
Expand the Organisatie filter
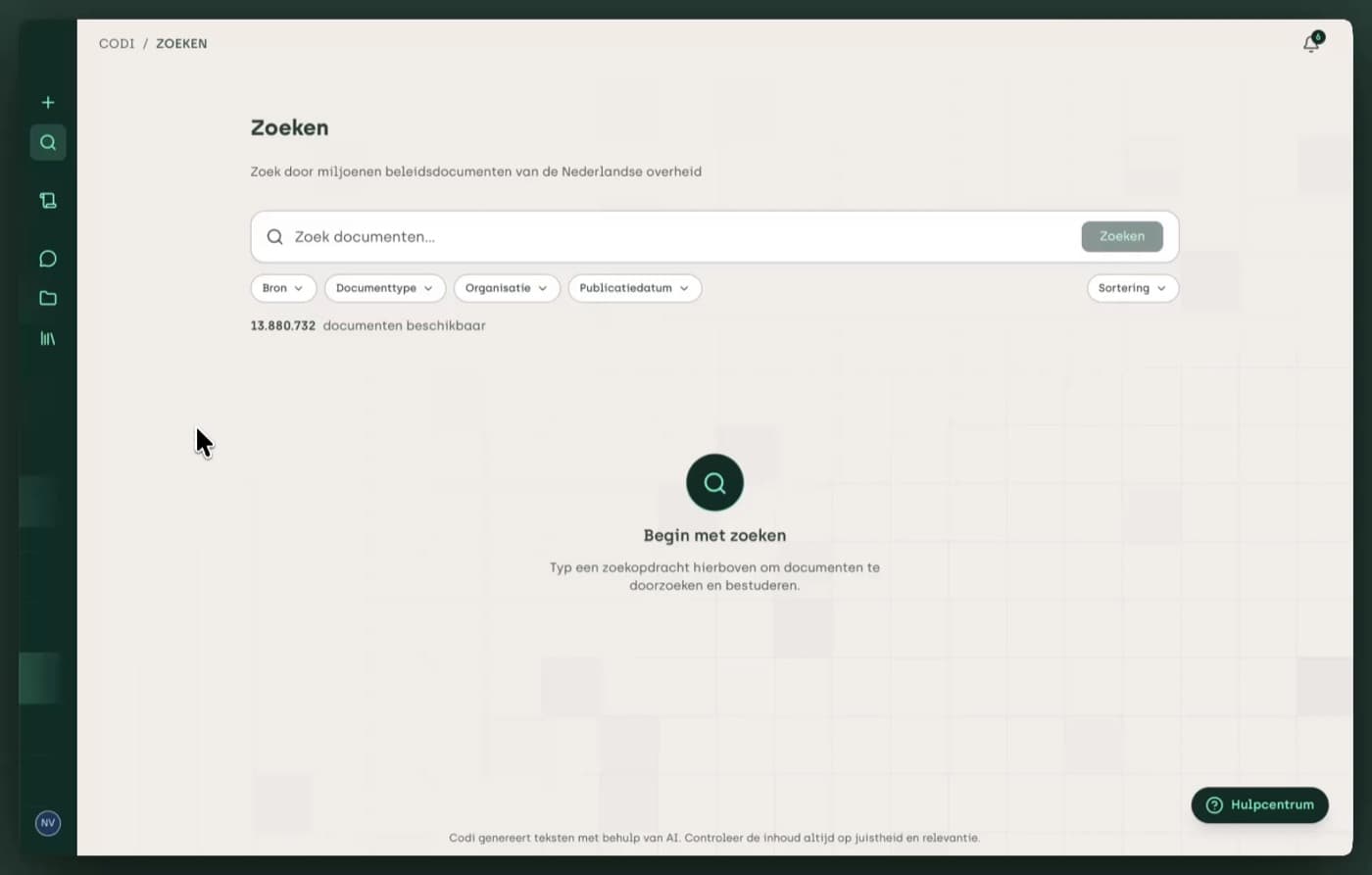[507, 288]
